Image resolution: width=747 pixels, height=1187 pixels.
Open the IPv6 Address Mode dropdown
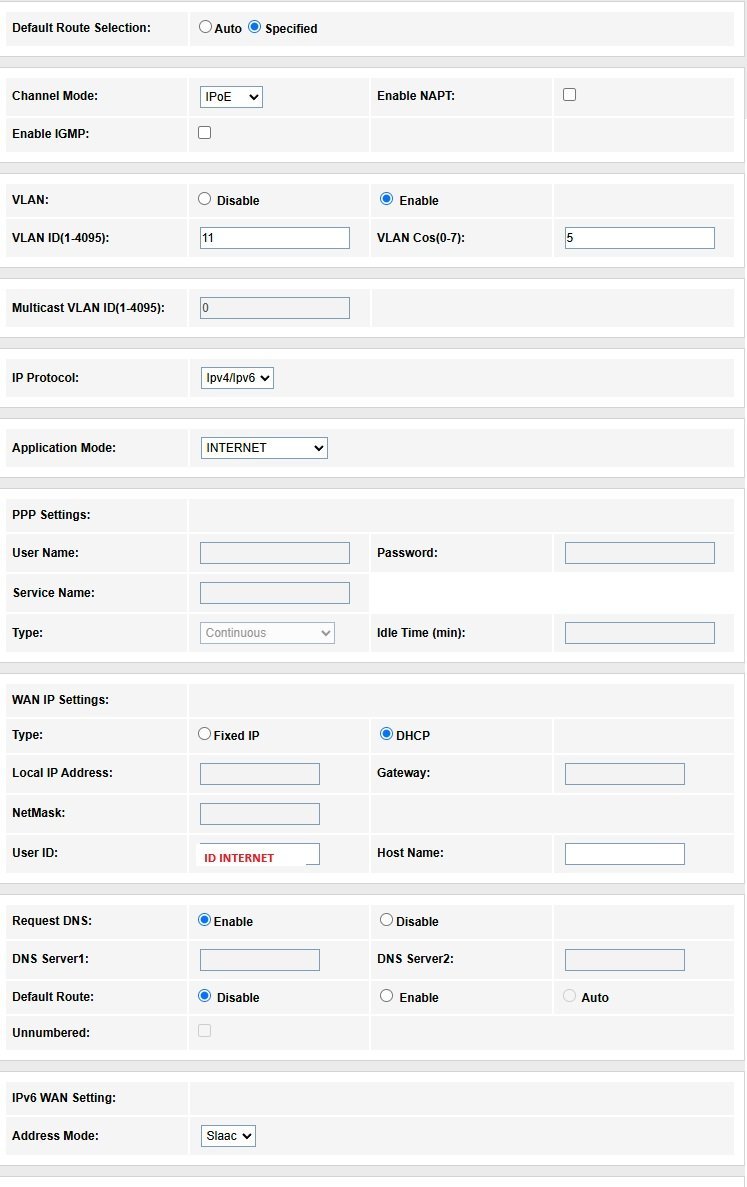(x=228, y=1136)
